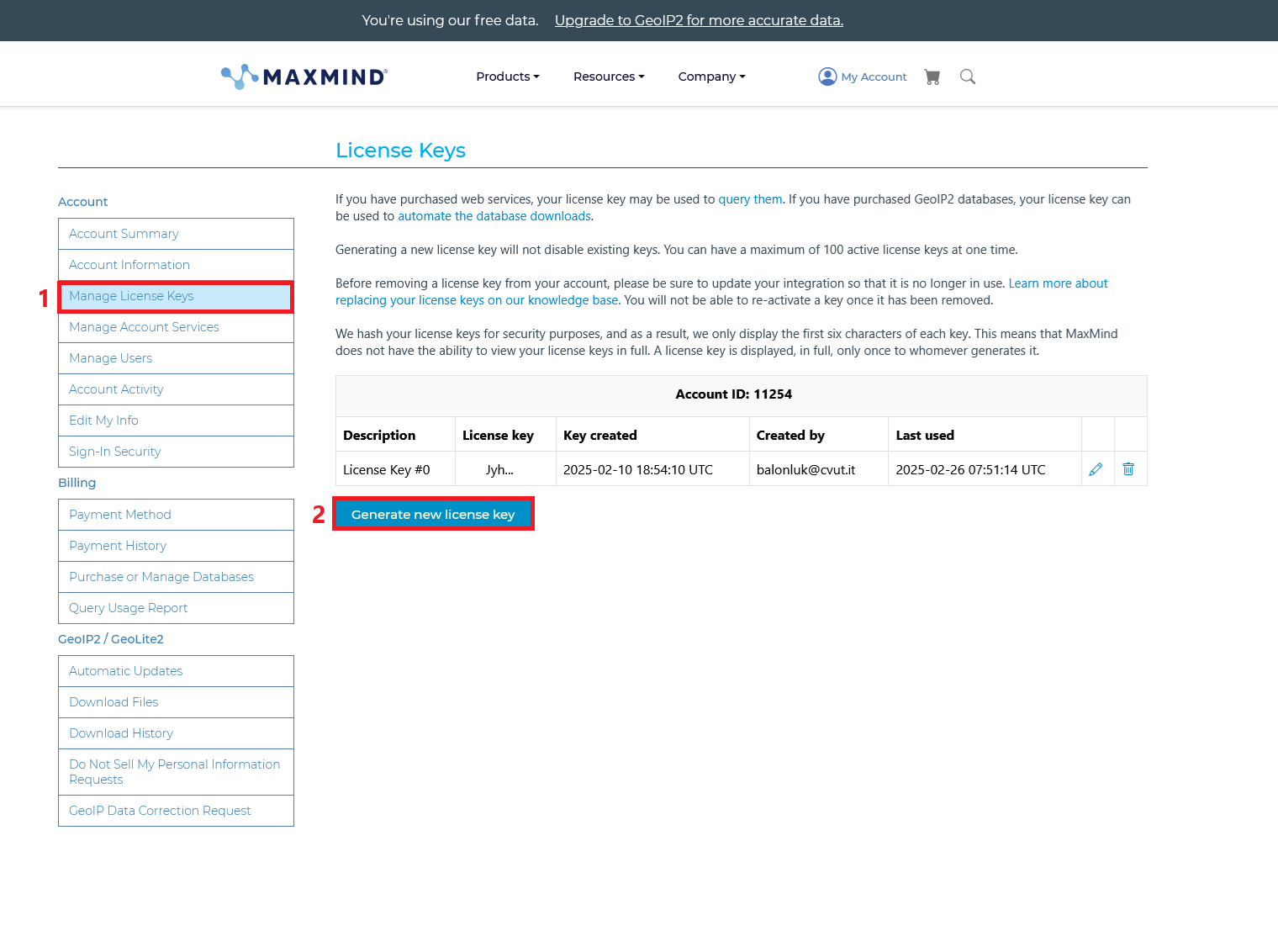Expand the Products dropdown menu
Screen dimensions: 1278x952
tap(507, 77)
